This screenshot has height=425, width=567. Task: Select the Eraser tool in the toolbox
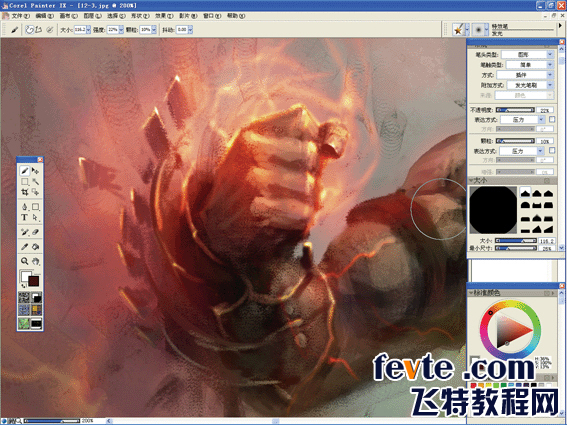coord(35,232)
